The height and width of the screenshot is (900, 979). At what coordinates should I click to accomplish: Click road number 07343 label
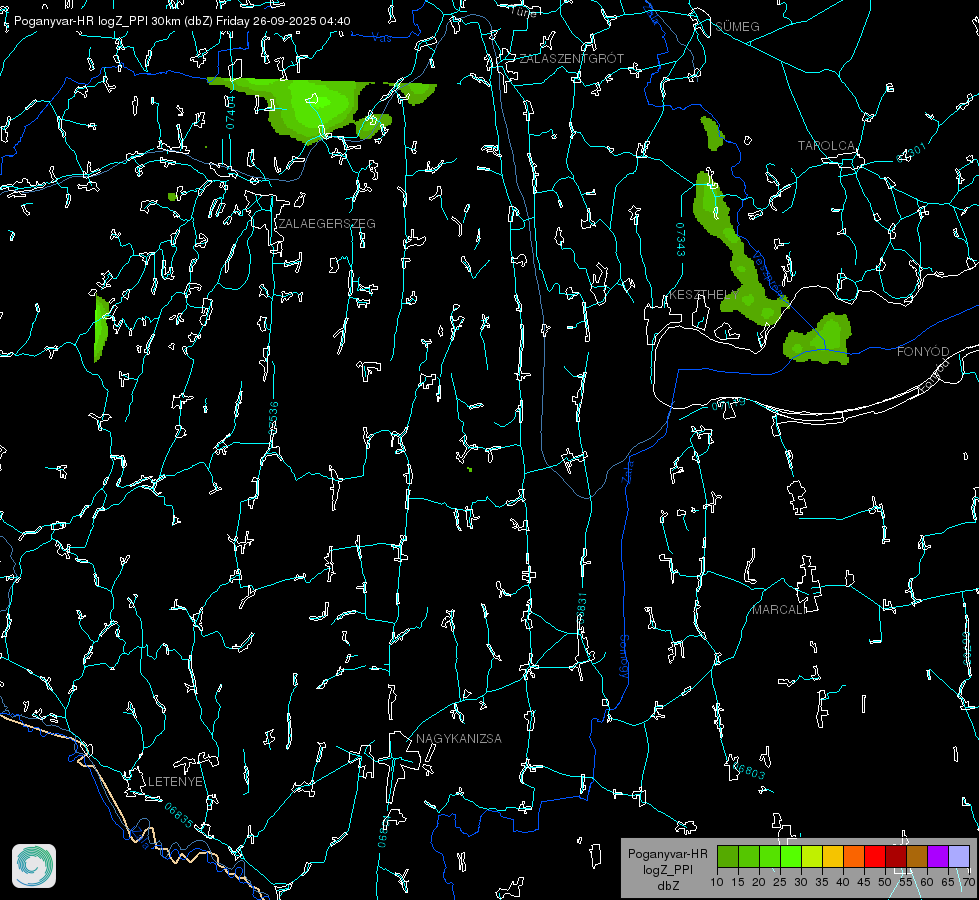point(681,239)
